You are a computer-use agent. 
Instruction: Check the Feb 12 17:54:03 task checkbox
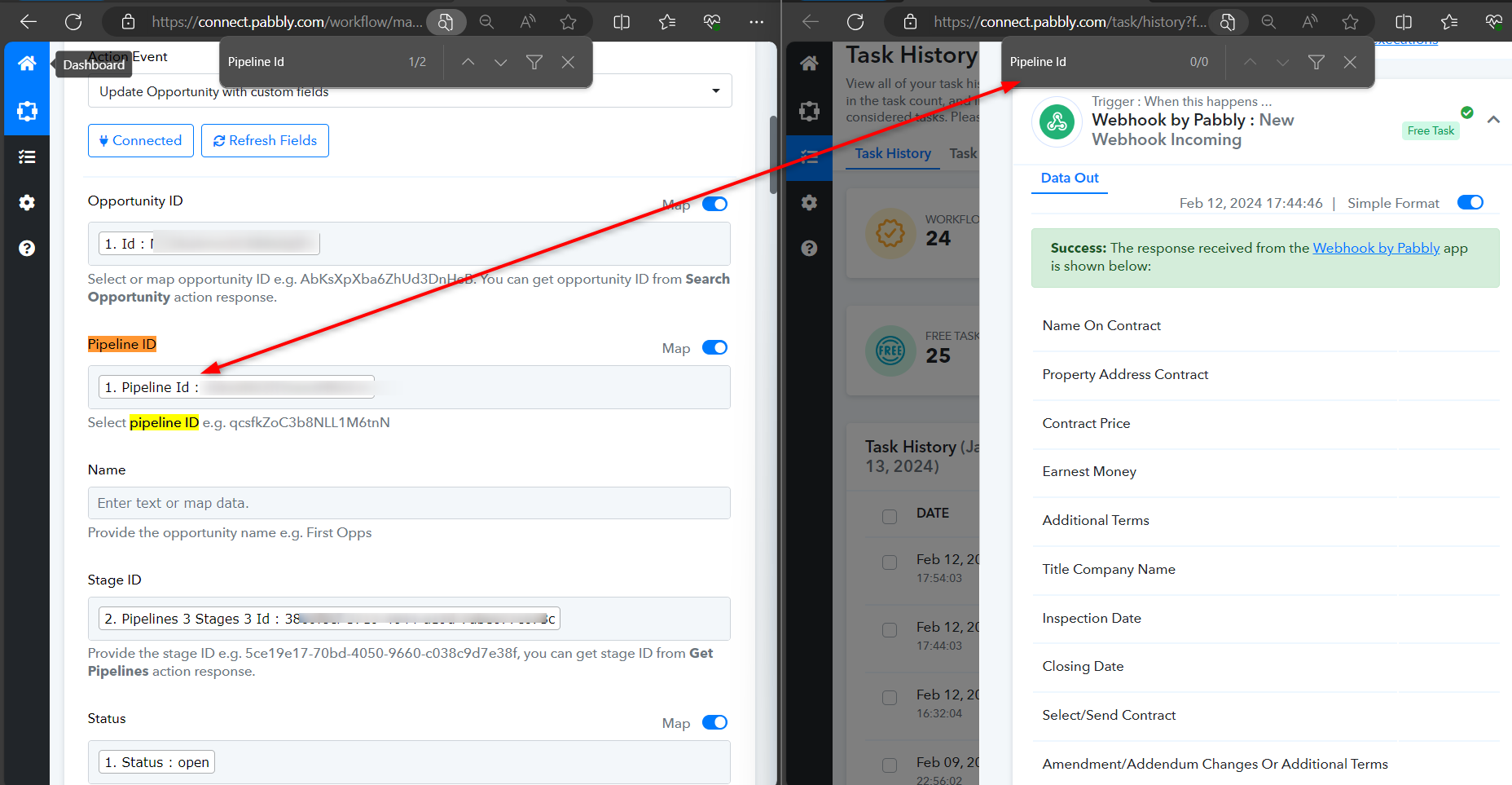click(x=890, y=562)
